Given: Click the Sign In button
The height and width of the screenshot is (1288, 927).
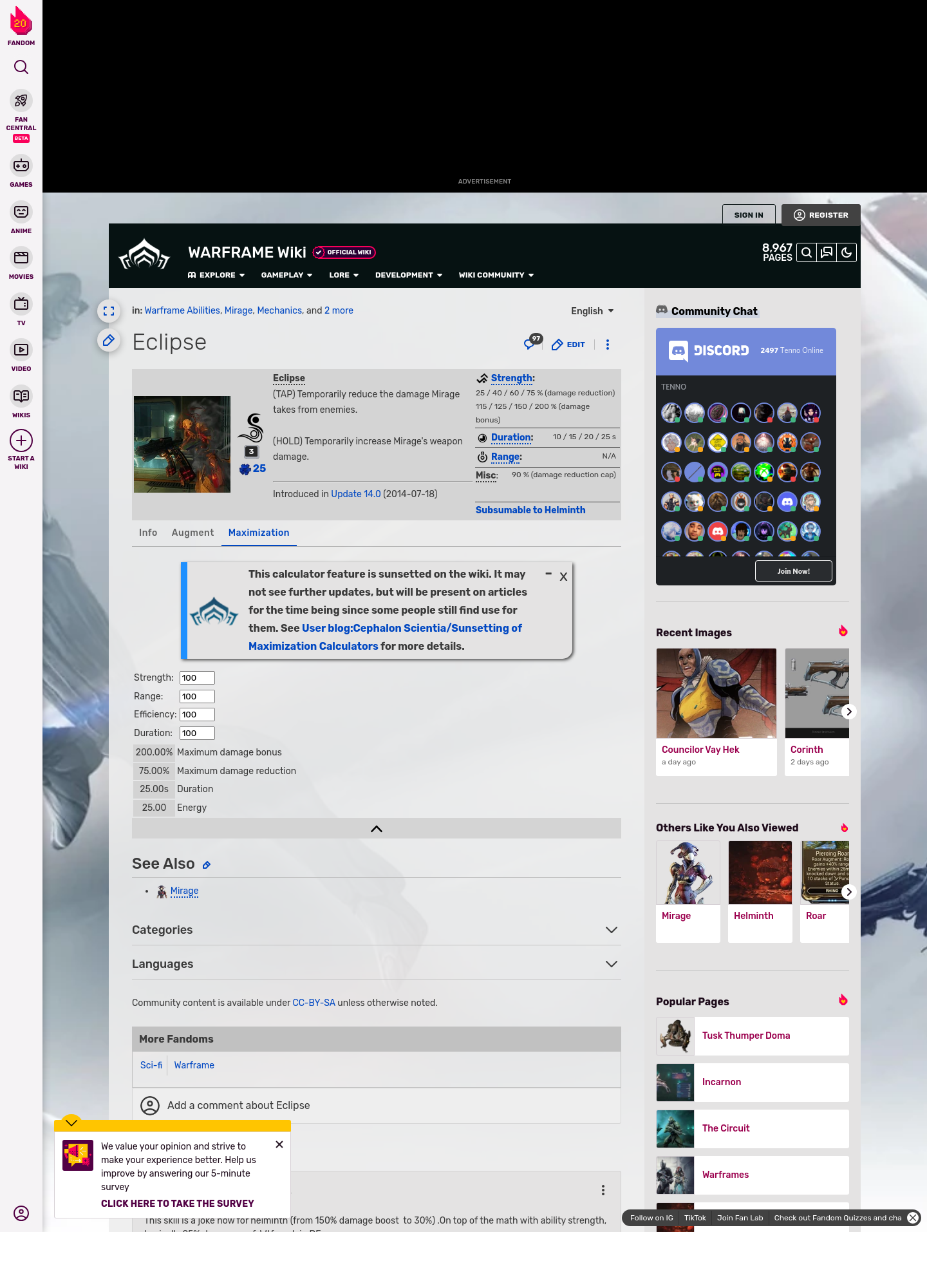Looking at the screenshot, I should (x=749, y=215).
